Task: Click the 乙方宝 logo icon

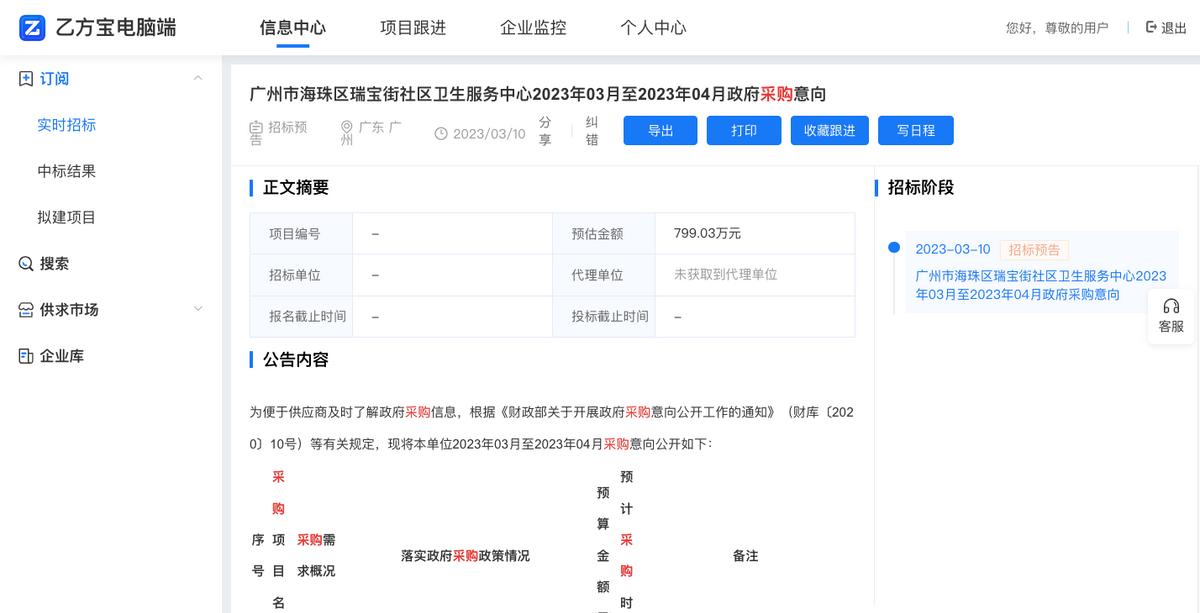Action: tap(33, 28)
